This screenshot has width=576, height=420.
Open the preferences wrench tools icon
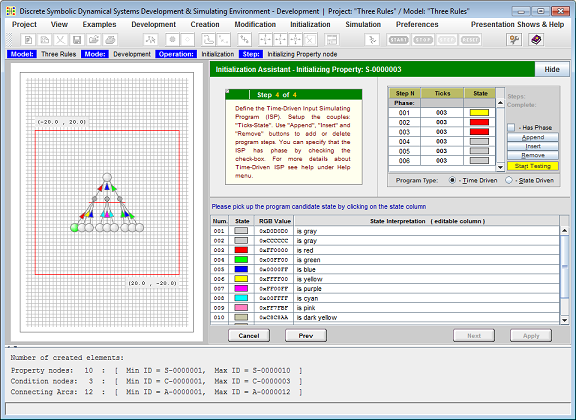[514, 40]
